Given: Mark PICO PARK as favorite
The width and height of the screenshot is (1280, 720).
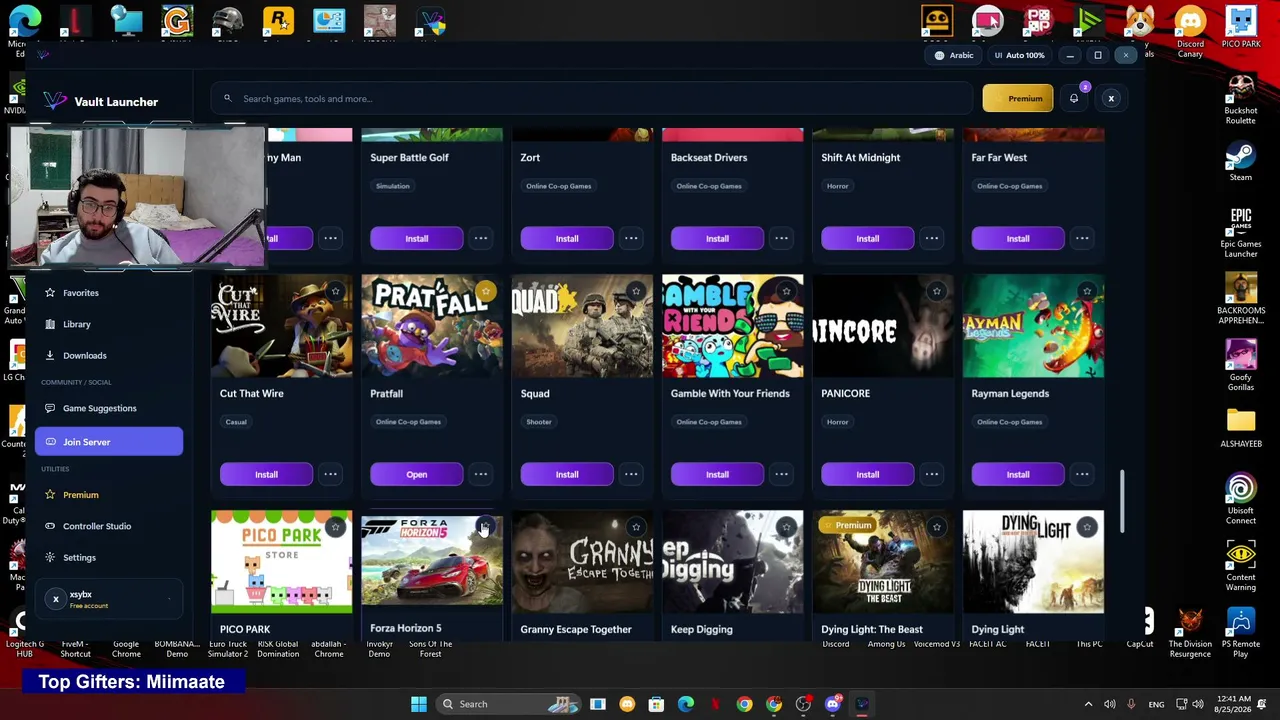Looking at the screenshot, I should [335, 527].
